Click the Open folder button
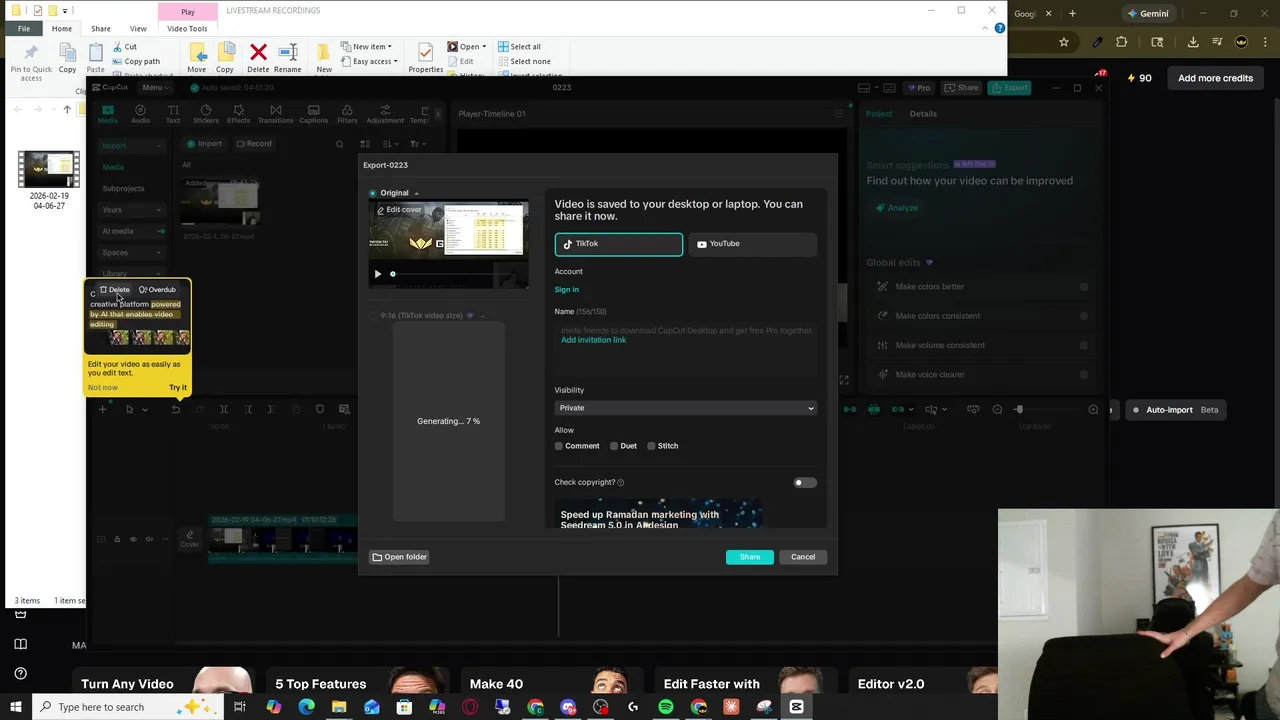This screenshot has width=1280, height=720. 399,557
